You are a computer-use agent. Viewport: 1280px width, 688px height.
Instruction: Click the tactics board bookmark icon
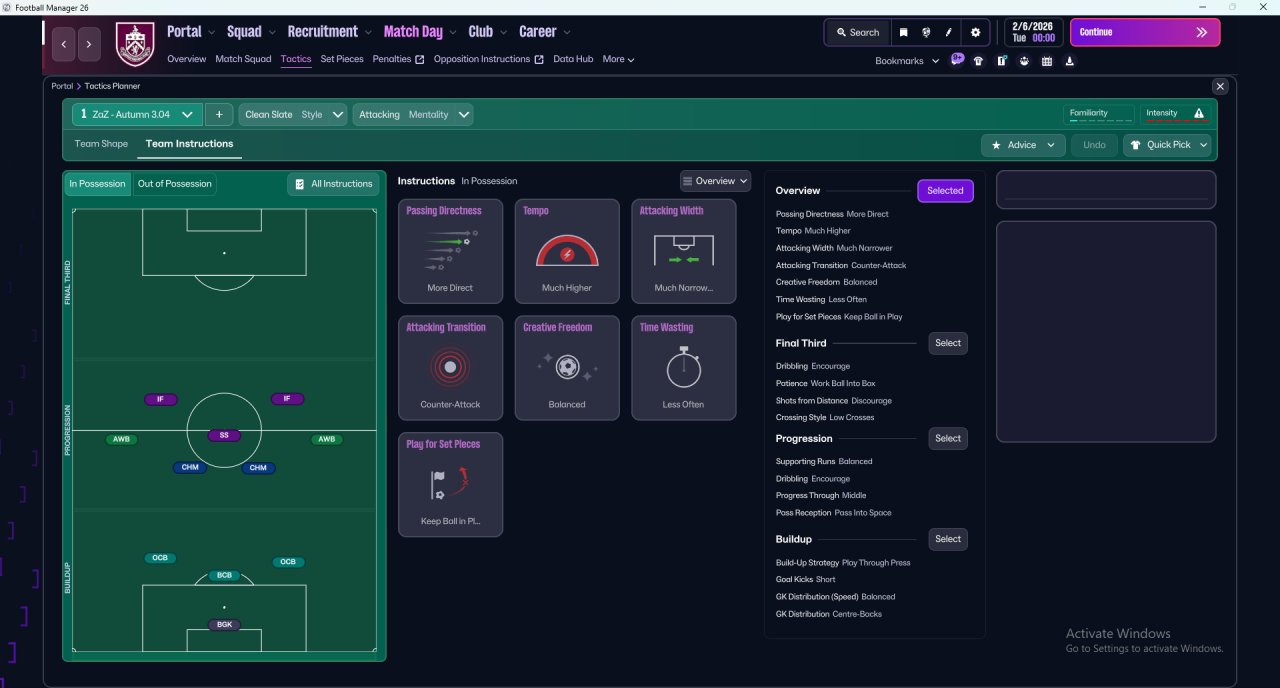1002,61
